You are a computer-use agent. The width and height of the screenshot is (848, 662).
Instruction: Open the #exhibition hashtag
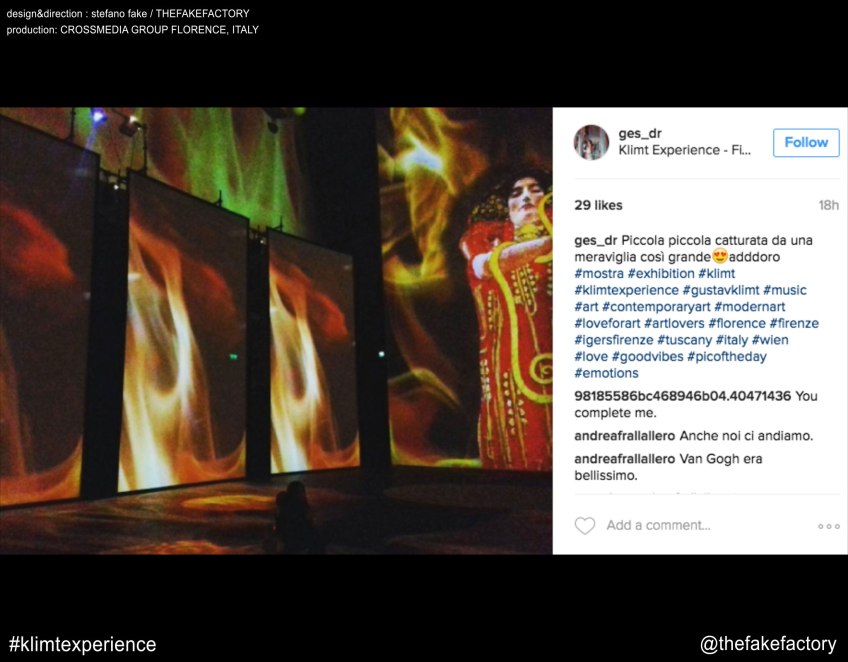click(661, 274)
